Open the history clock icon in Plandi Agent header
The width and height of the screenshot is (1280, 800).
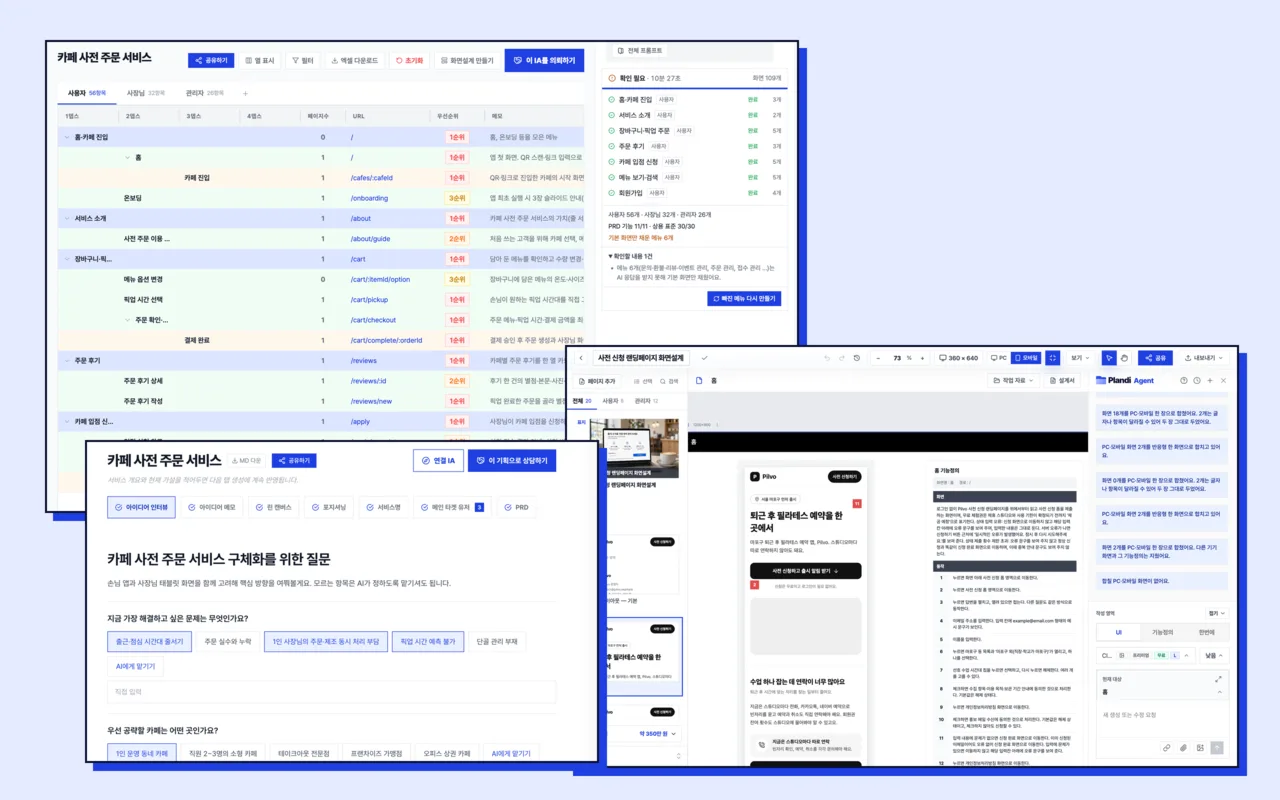[x=1196, y=380]
